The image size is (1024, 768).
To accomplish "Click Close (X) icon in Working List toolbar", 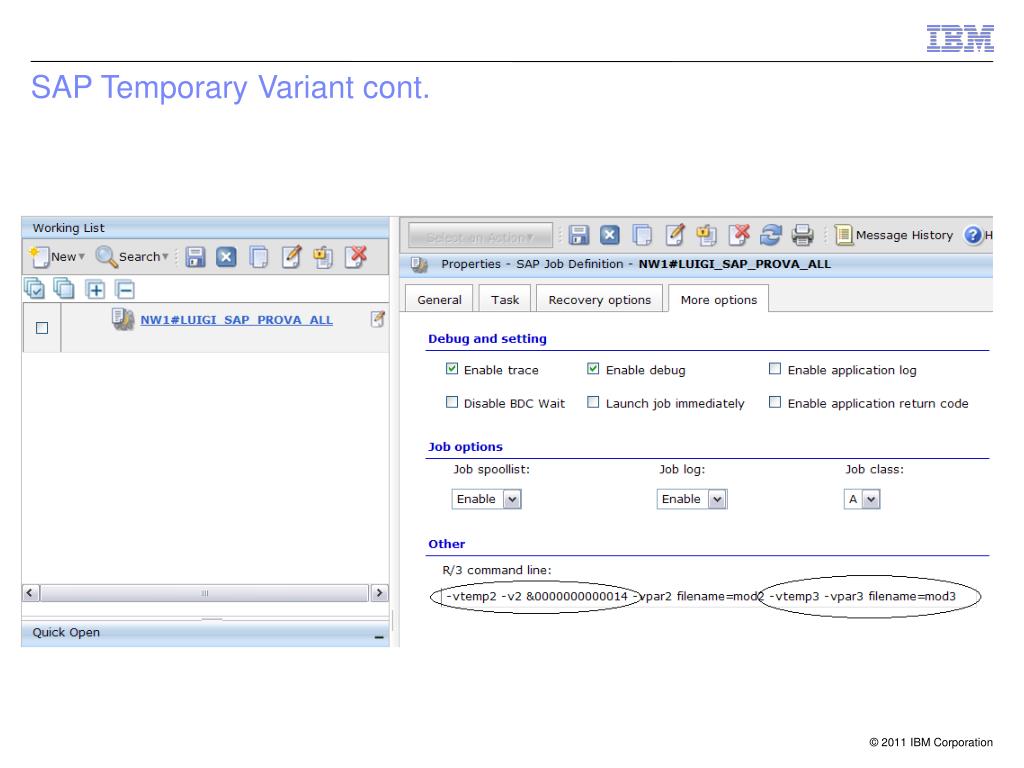I will pyautogui.click(x=226, y=257).
